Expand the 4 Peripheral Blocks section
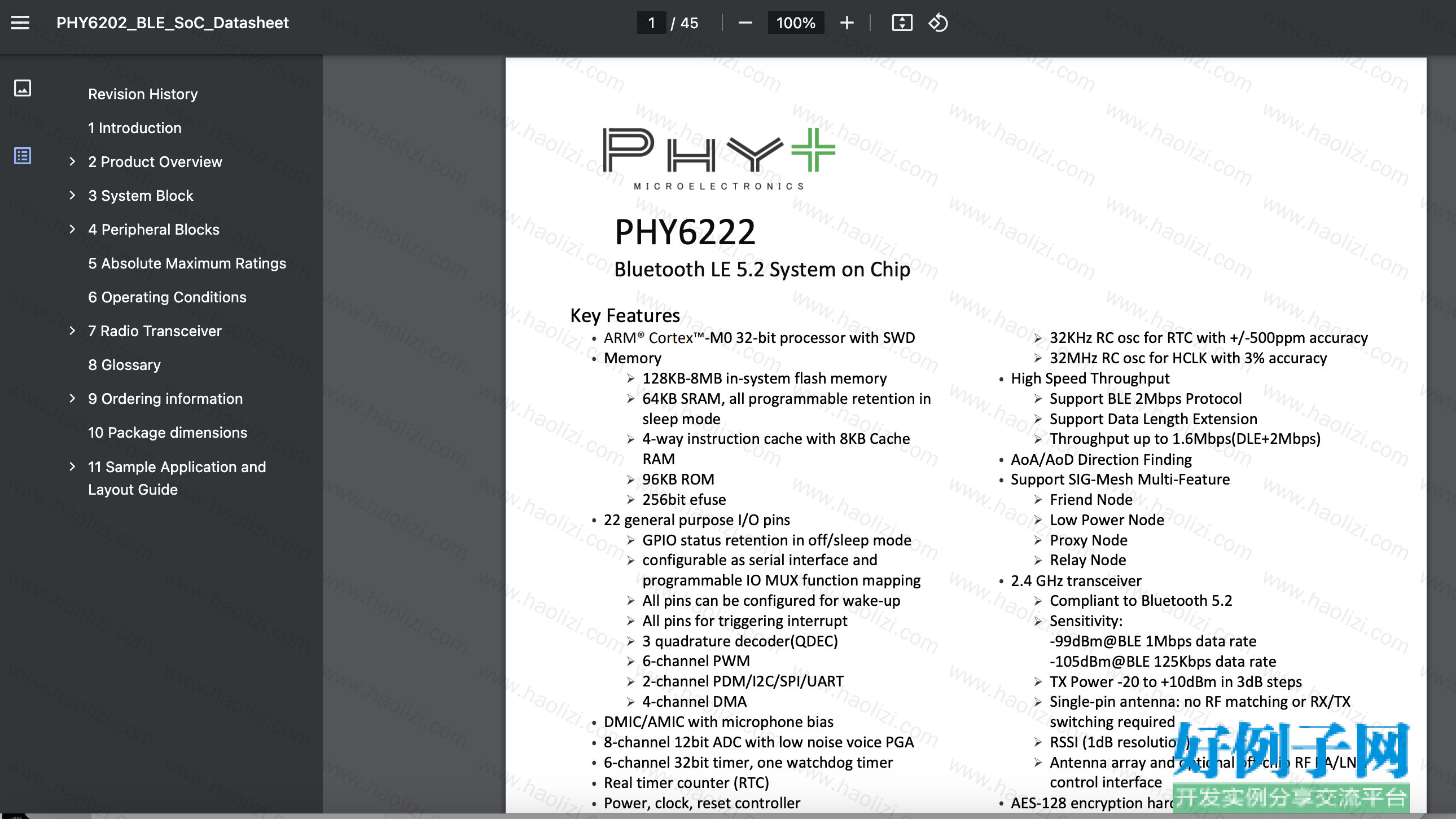The image size is (1456, 819). [x=72, y=230]
